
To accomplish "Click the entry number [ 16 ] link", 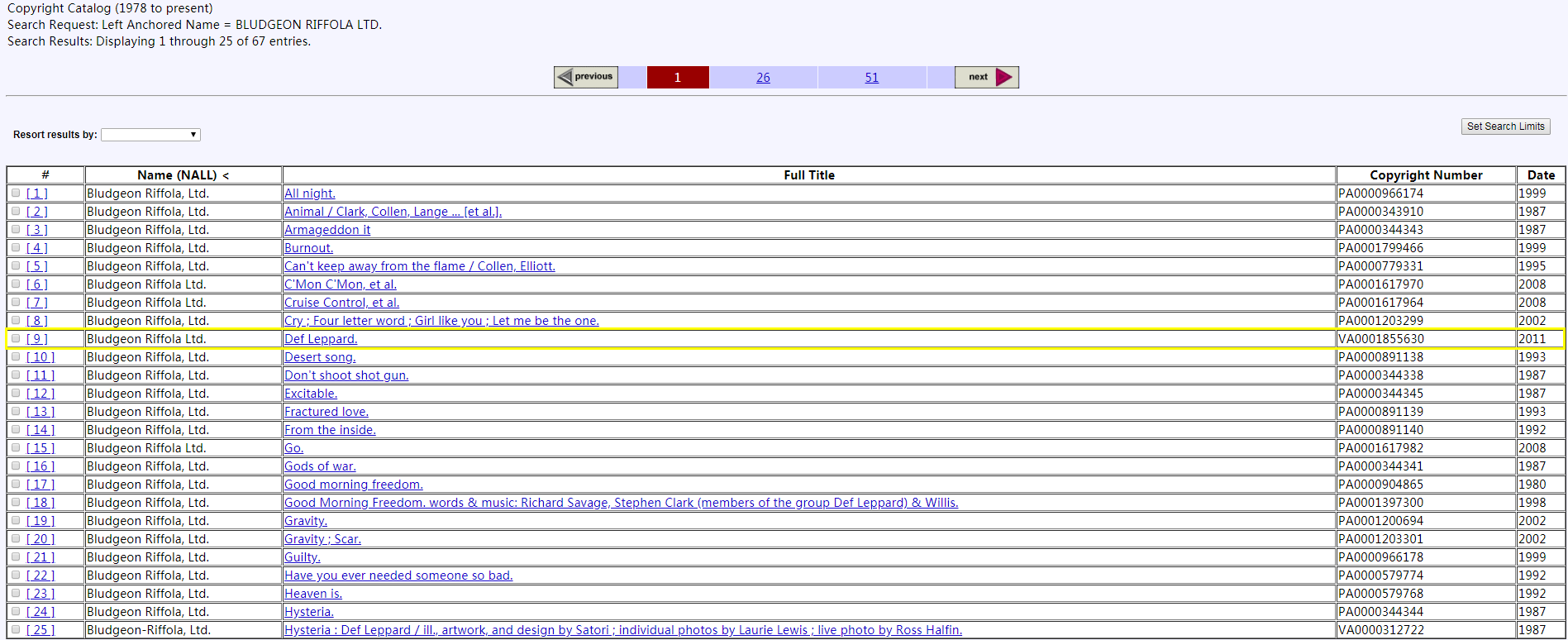I will pos(41,466).
